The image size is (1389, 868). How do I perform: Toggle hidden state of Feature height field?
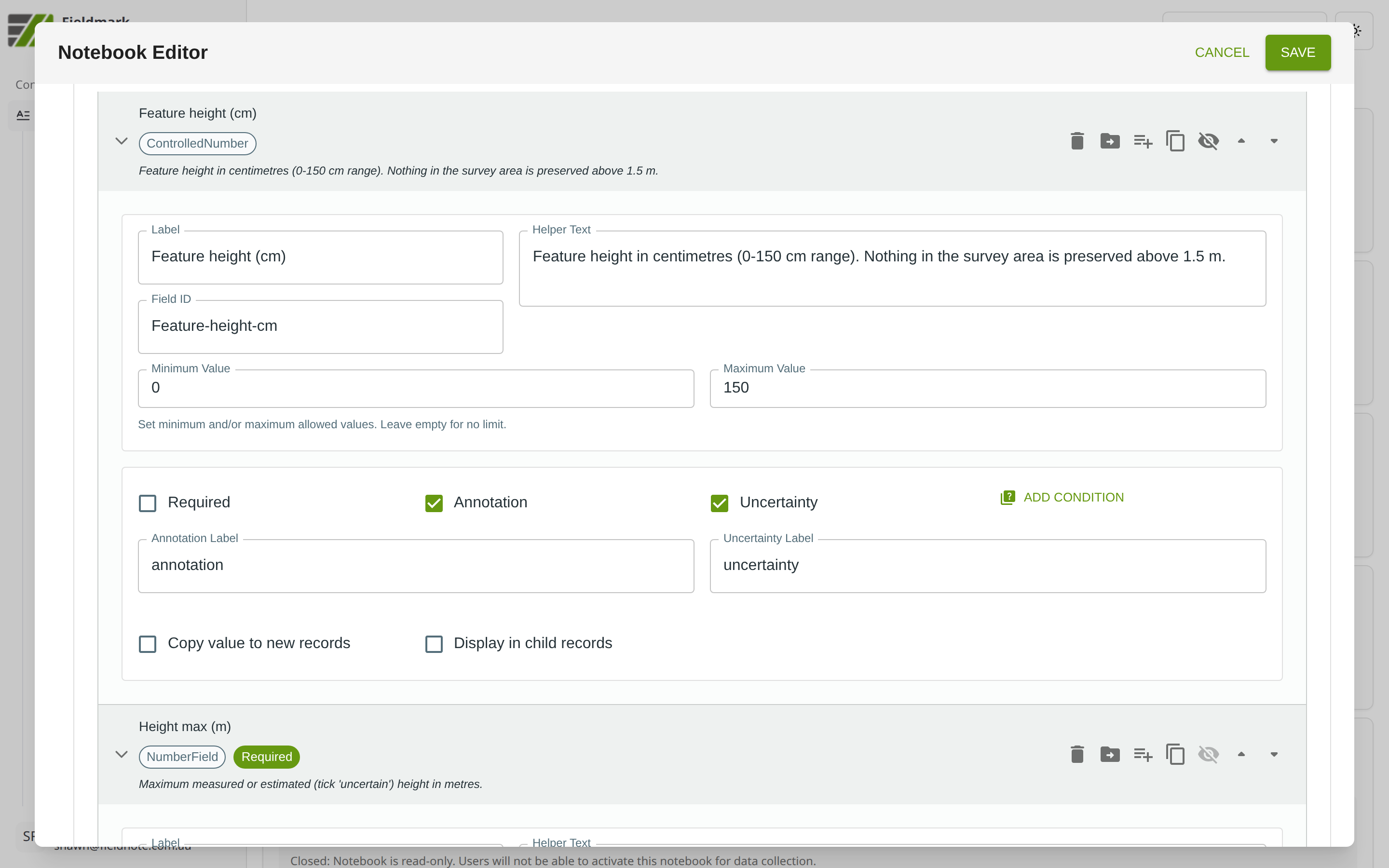coord(1208,141)
